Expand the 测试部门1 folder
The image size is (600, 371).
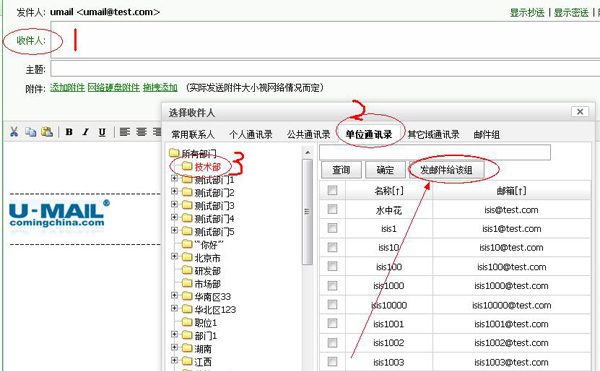click(174, 178)
